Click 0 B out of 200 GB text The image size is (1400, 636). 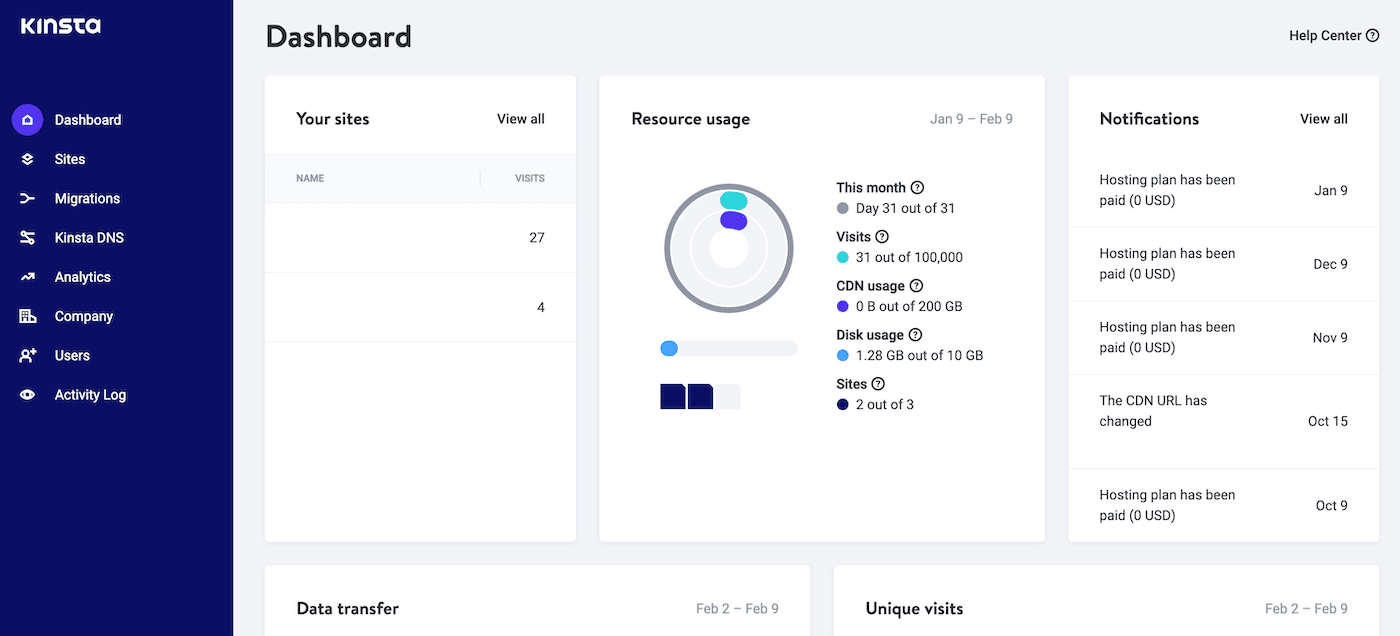point(909,306)
